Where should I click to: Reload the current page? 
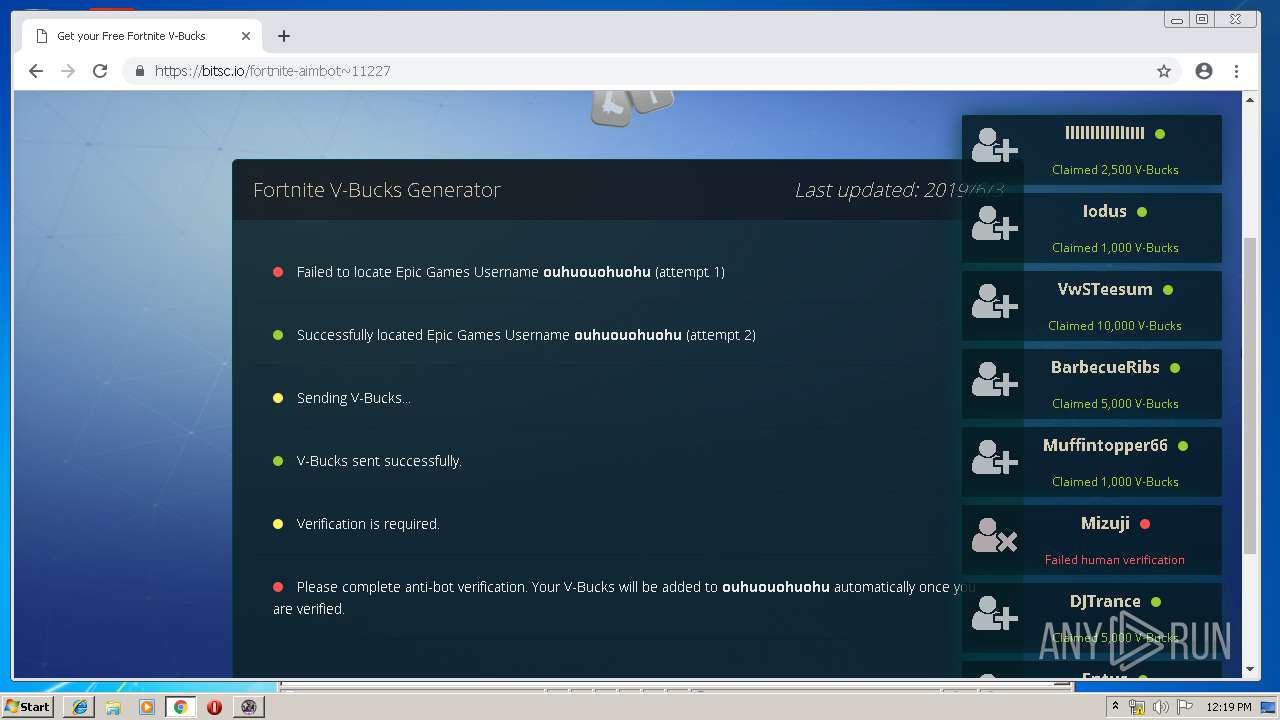[x=100, y=71]
